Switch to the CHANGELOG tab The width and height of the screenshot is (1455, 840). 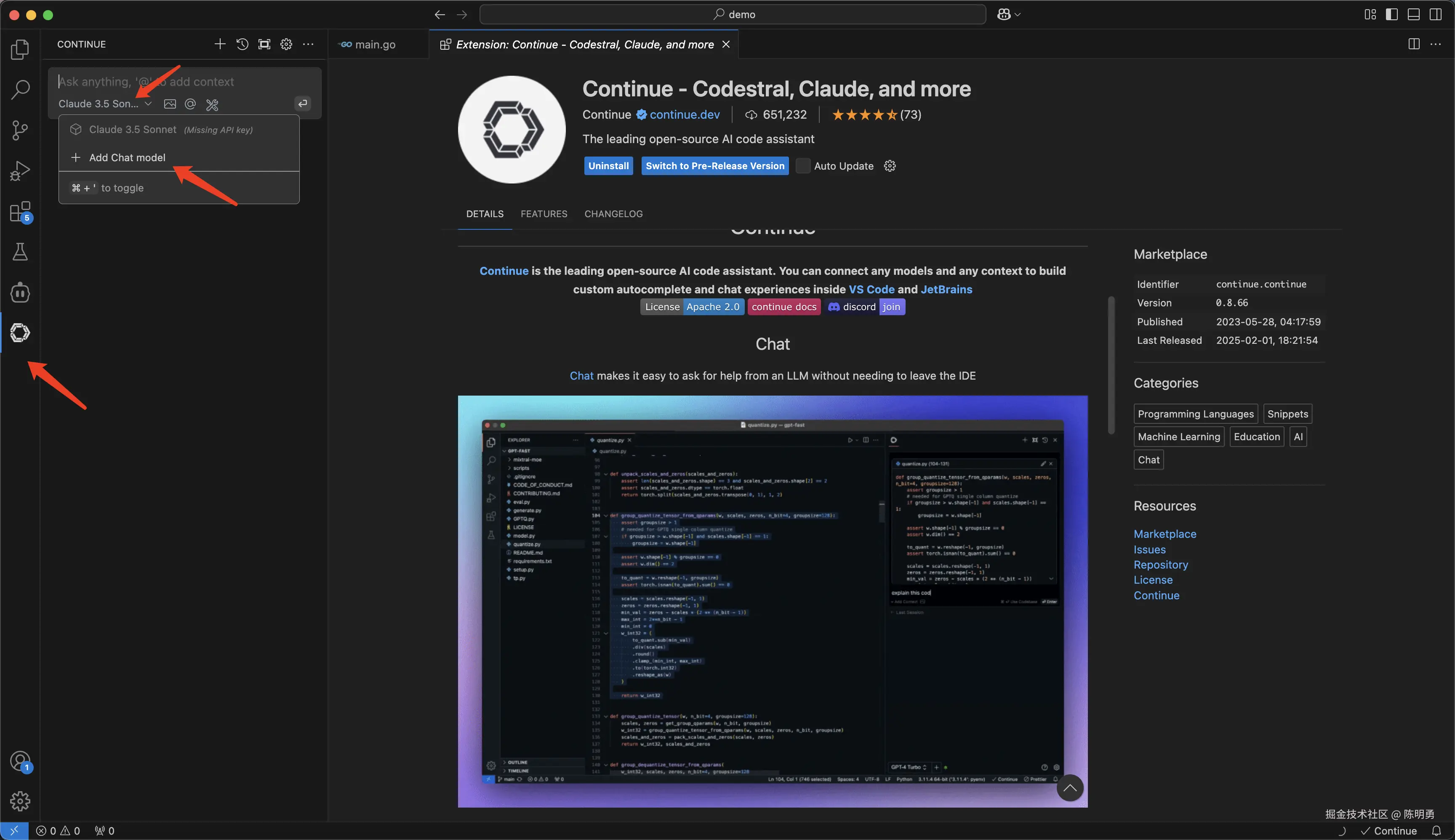click(613, 214)
